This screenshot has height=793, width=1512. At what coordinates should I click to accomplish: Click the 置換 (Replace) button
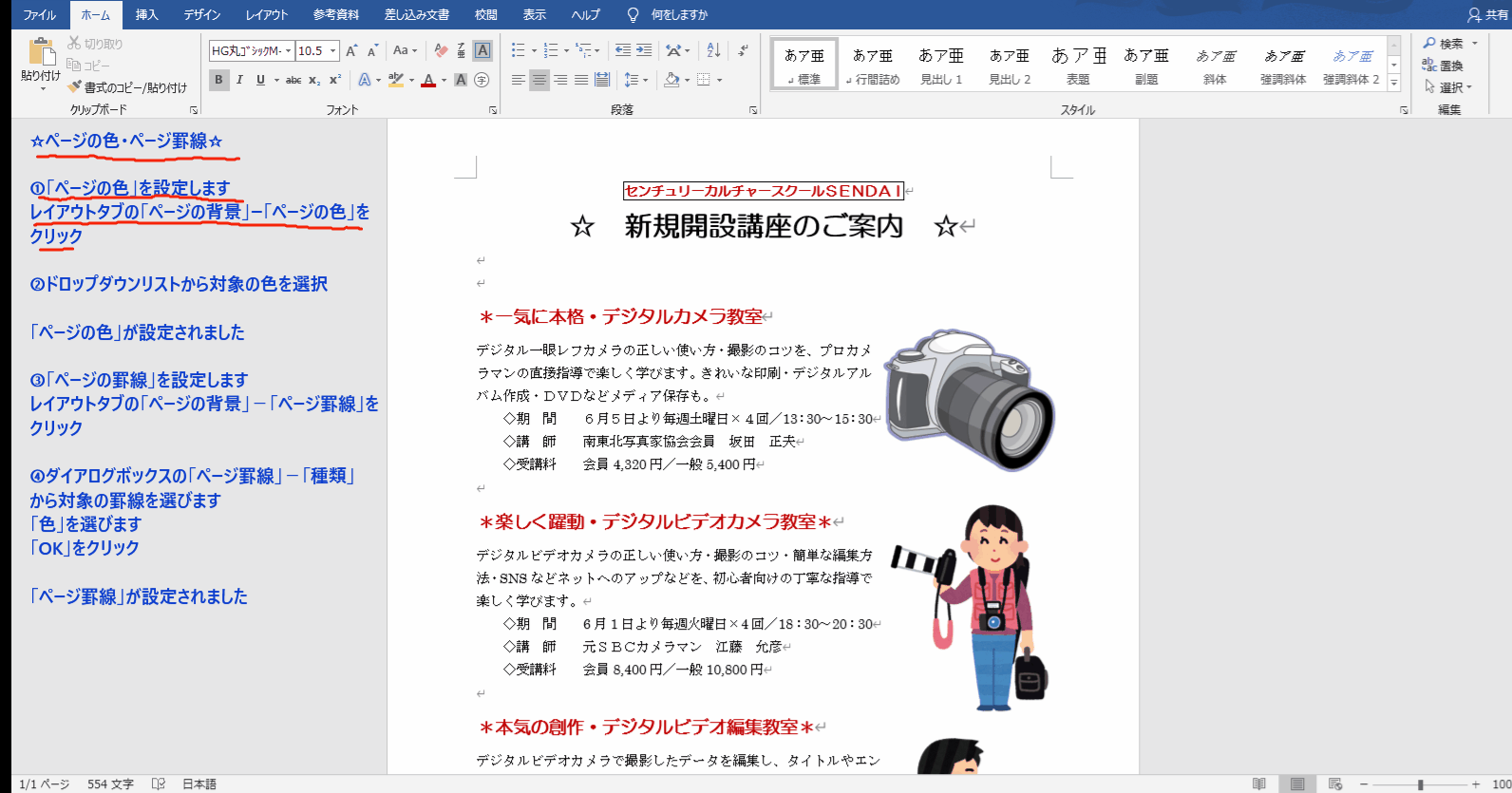[1443, 66]
